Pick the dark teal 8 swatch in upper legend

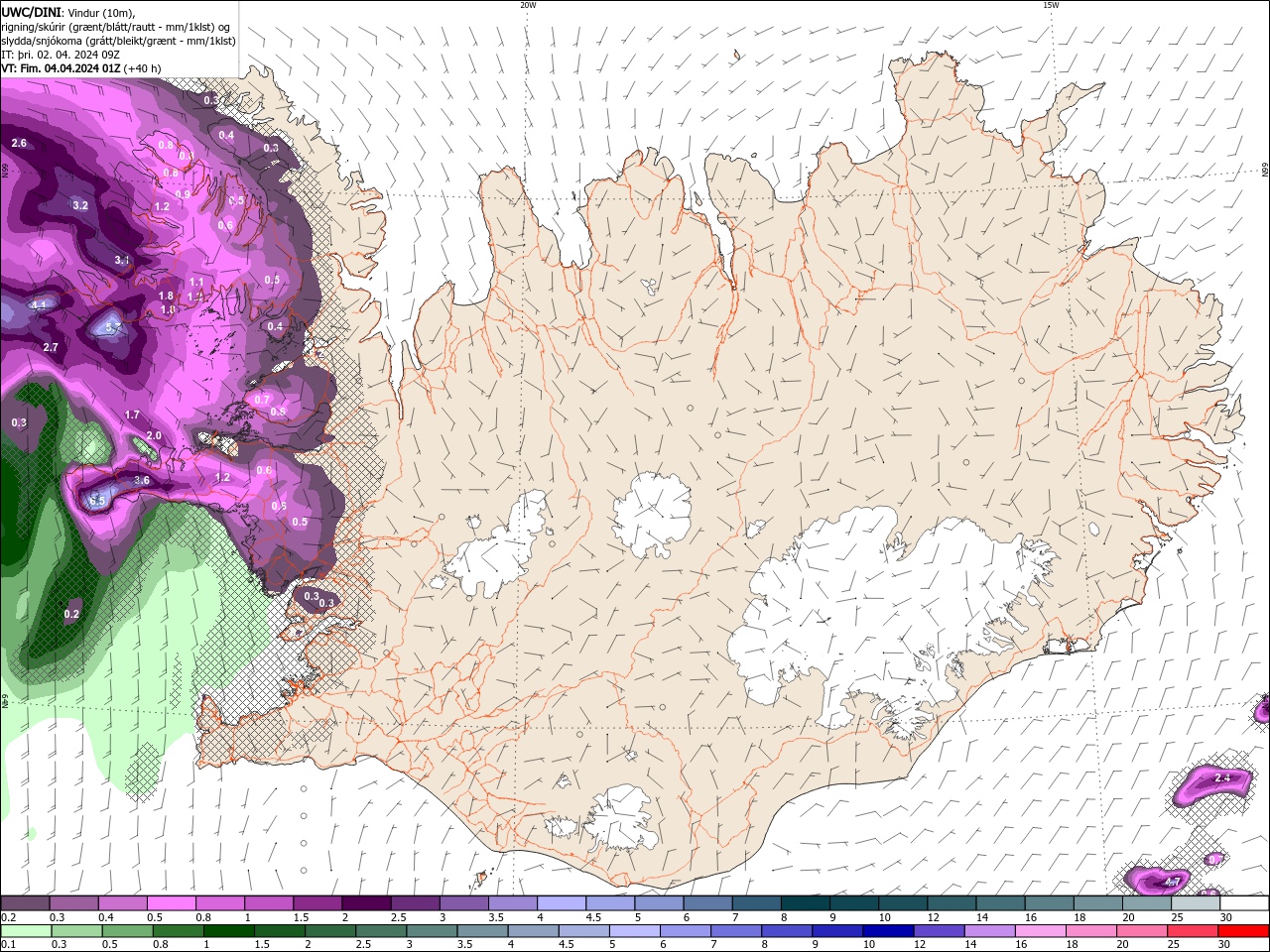coord(804,903)
